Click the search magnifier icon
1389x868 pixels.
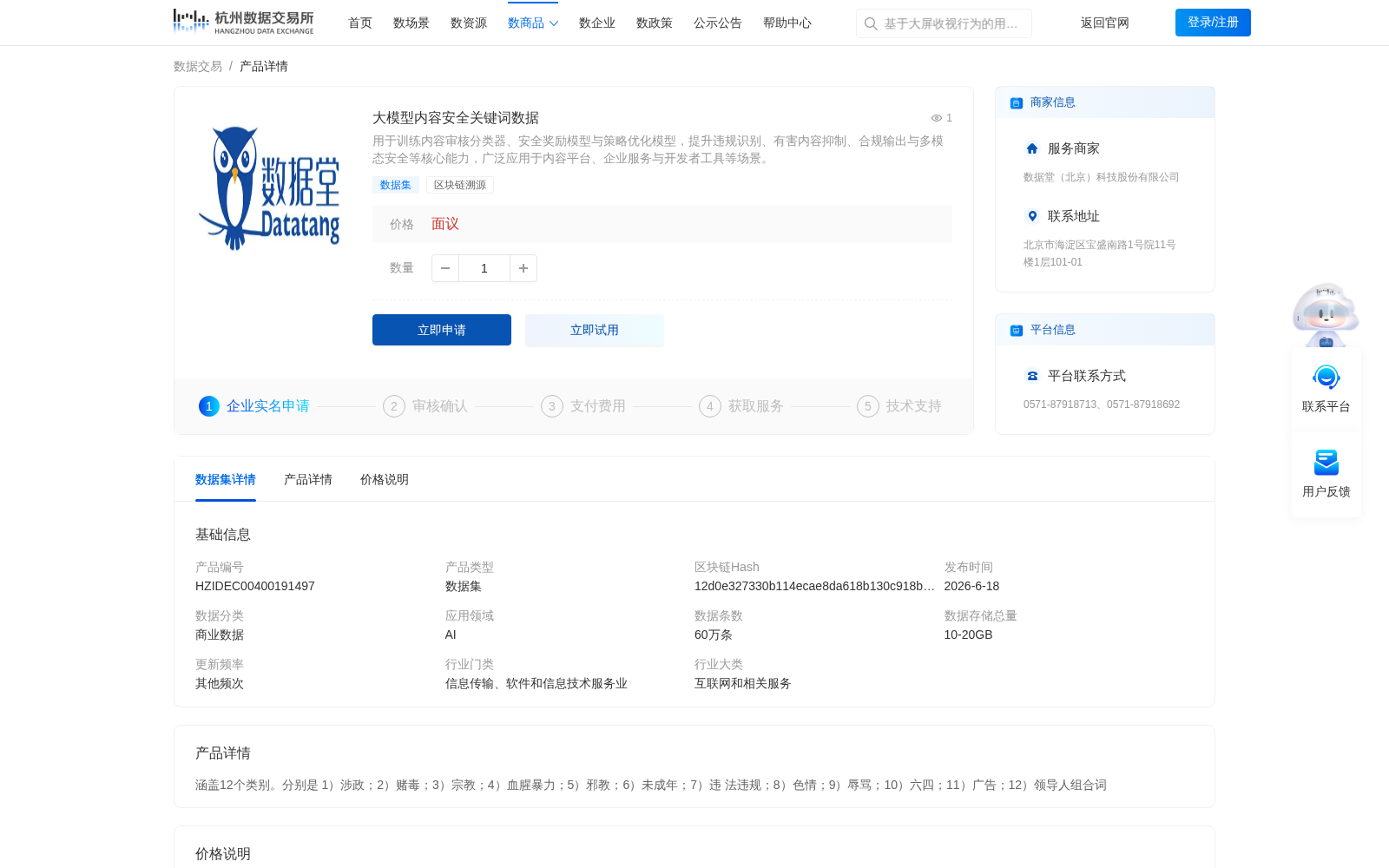coord(871,23)
